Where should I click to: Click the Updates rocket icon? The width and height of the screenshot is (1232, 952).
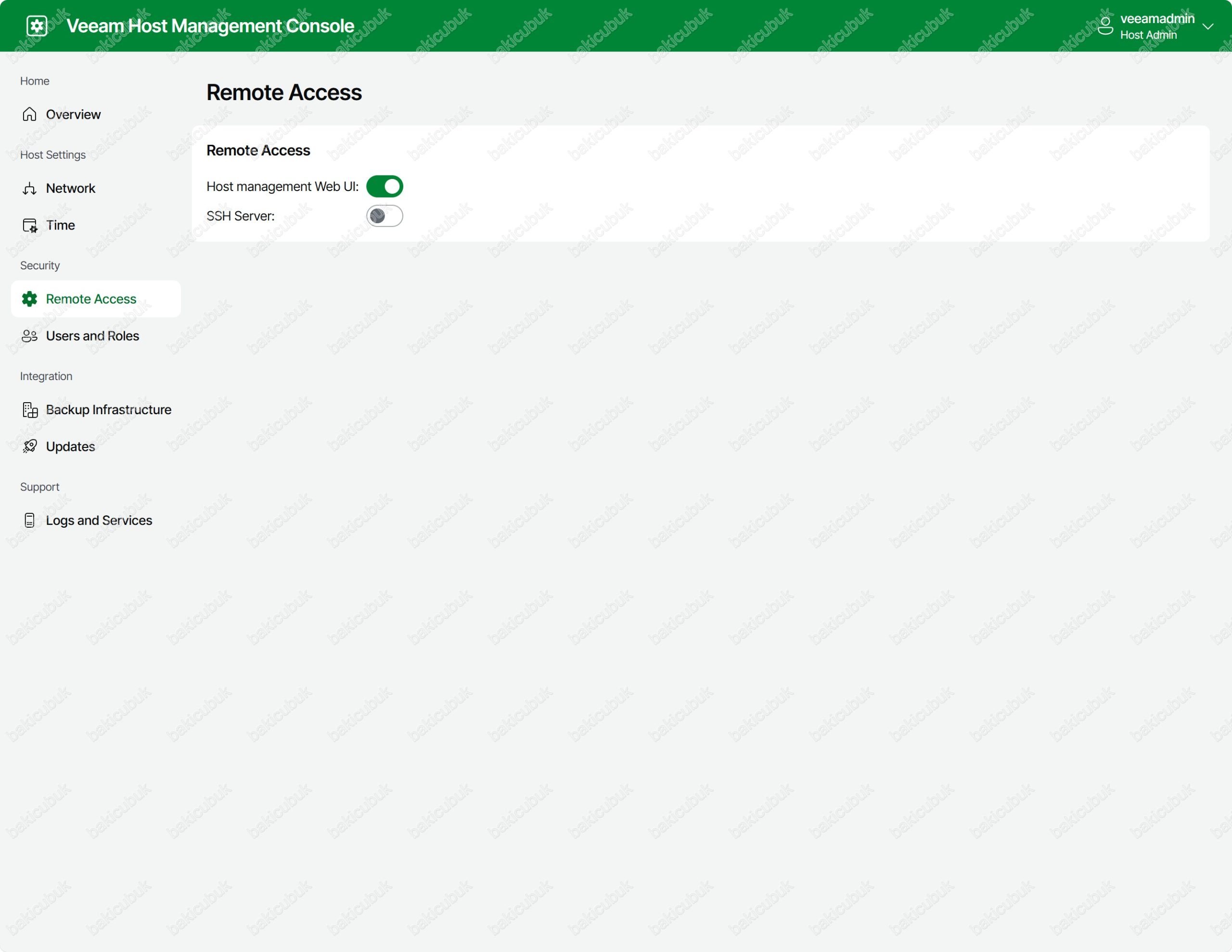click(x=29, y=447)
